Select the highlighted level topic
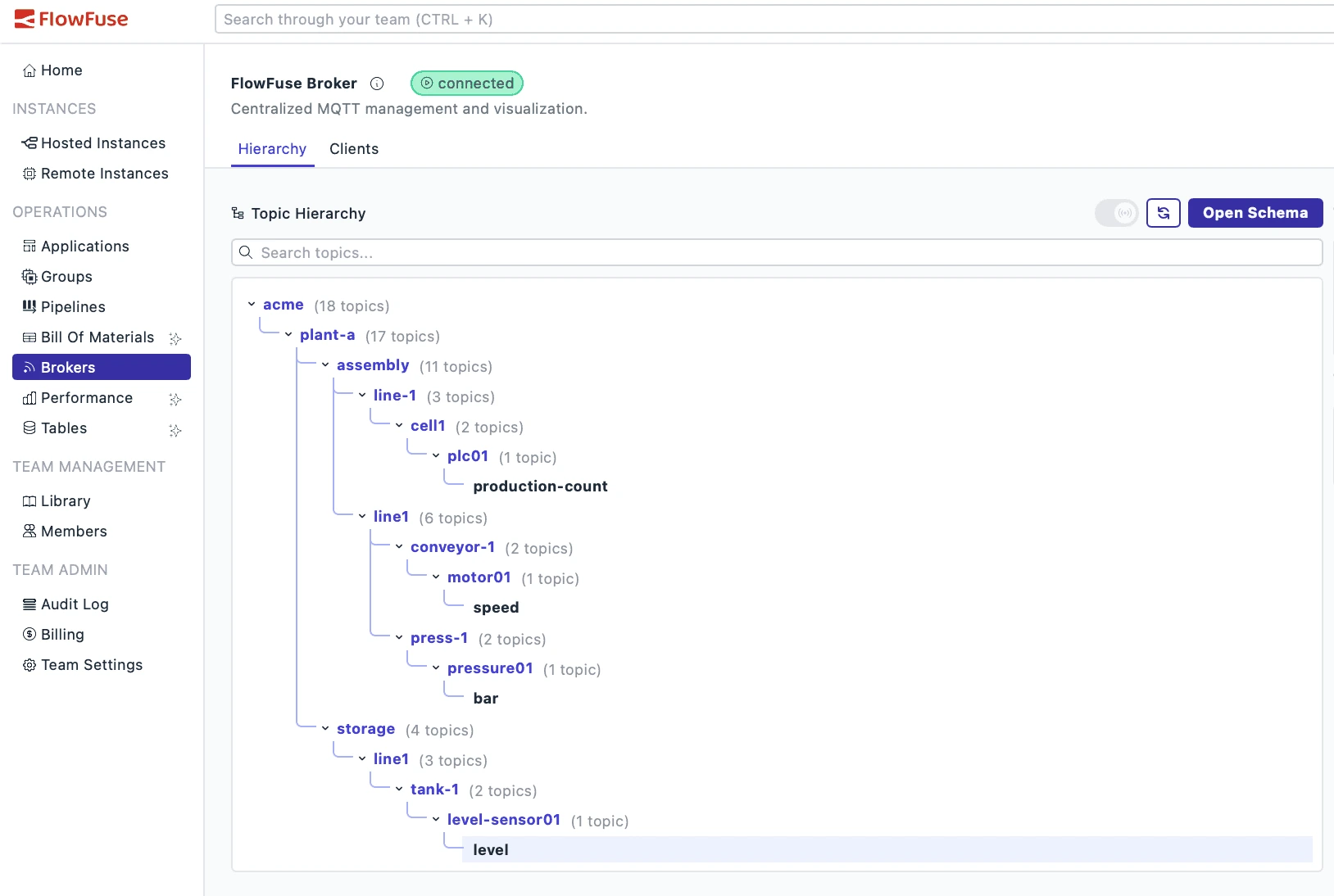The width and height of the screenshot is (1334, 896). (x=887, y=850)
